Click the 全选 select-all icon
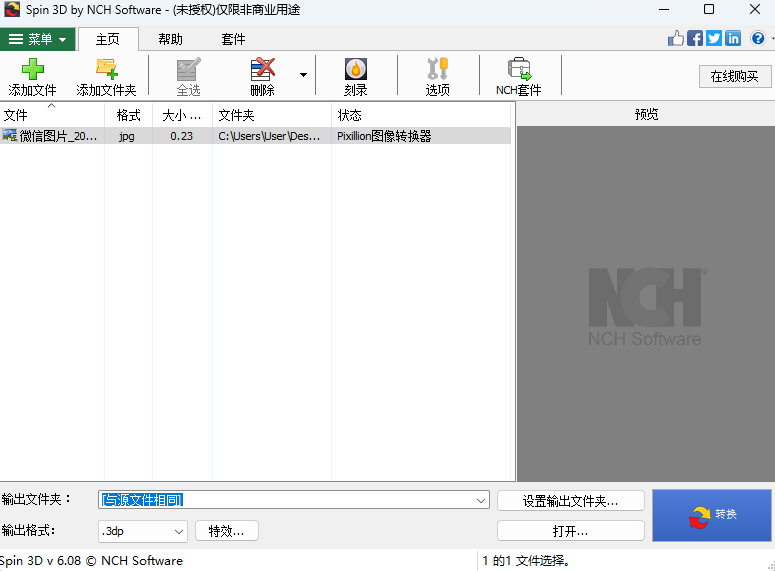 point(188,69)
